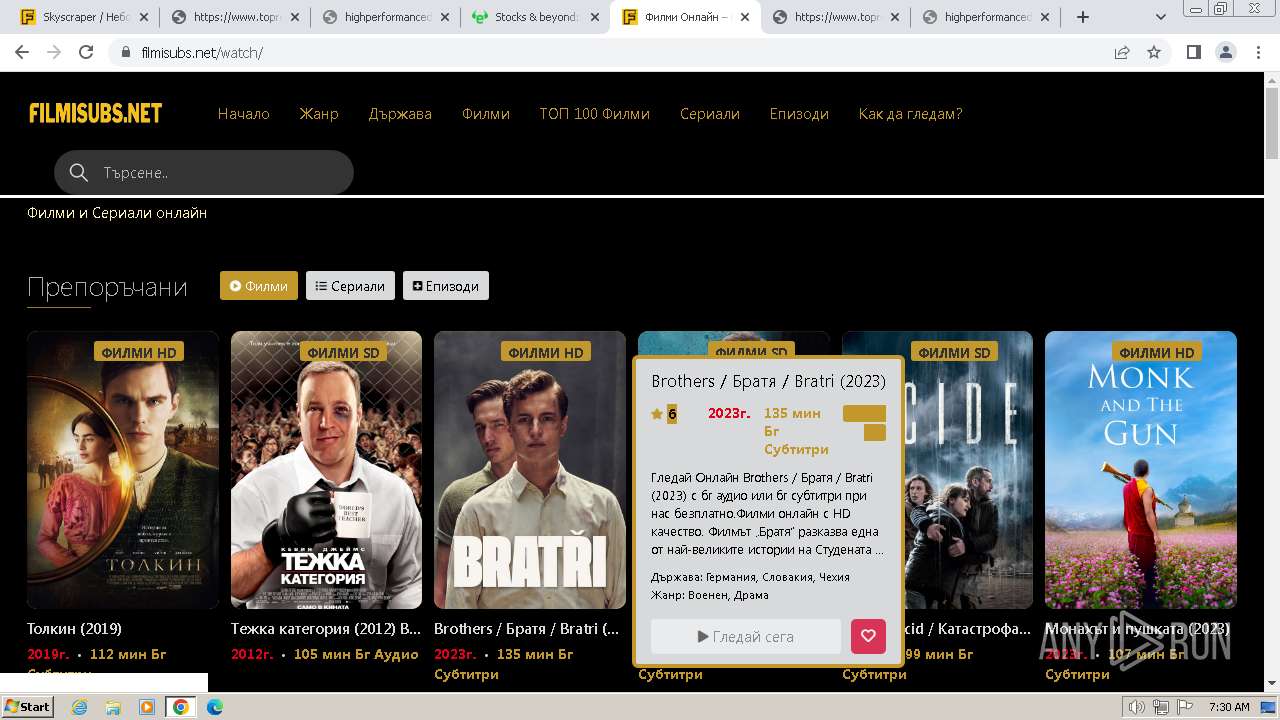Reload the page with refresh icon

coord(86,52)
